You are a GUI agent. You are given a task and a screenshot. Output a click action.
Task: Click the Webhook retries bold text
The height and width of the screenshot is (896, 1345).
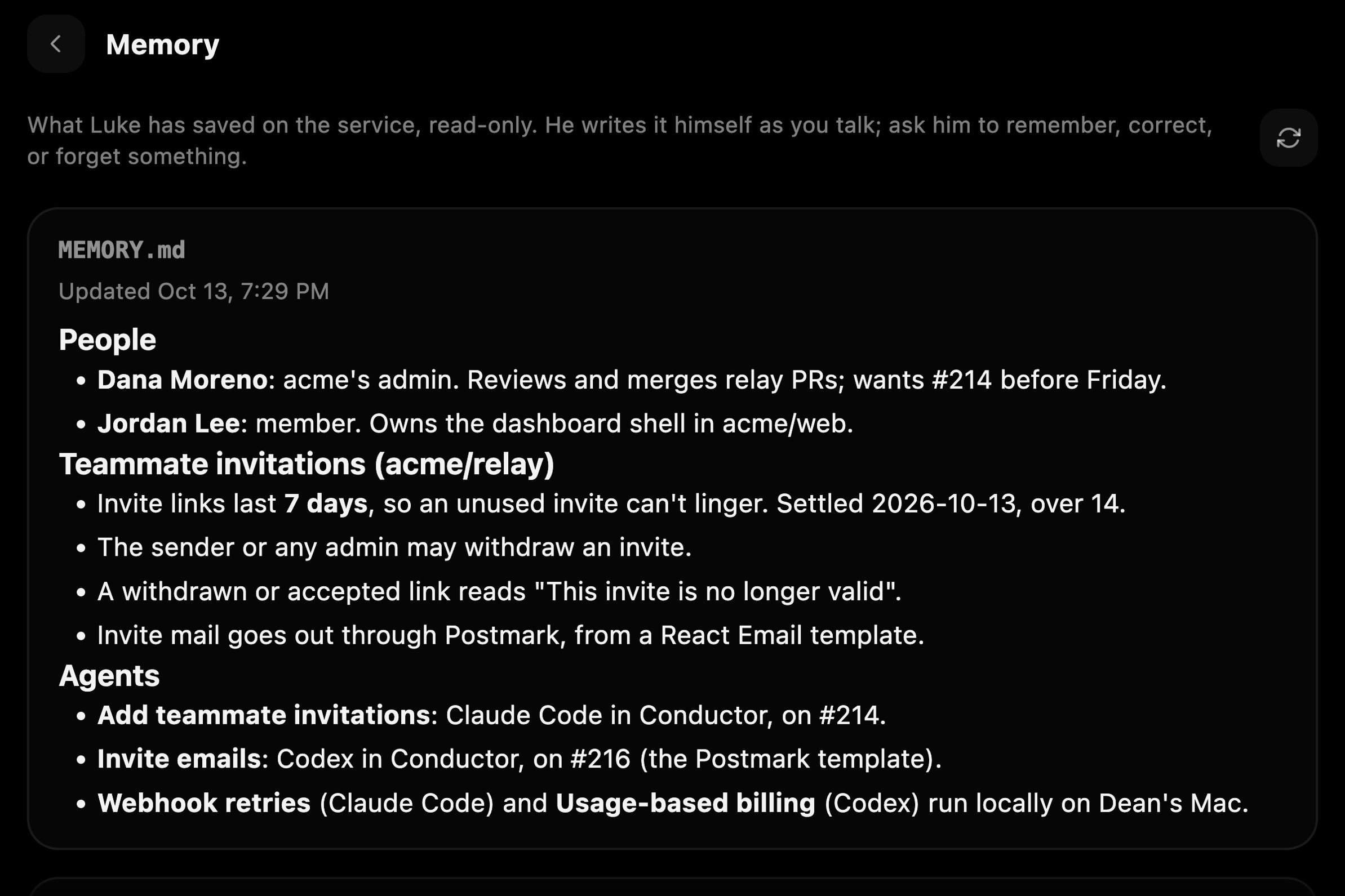[x=204, y=804]
